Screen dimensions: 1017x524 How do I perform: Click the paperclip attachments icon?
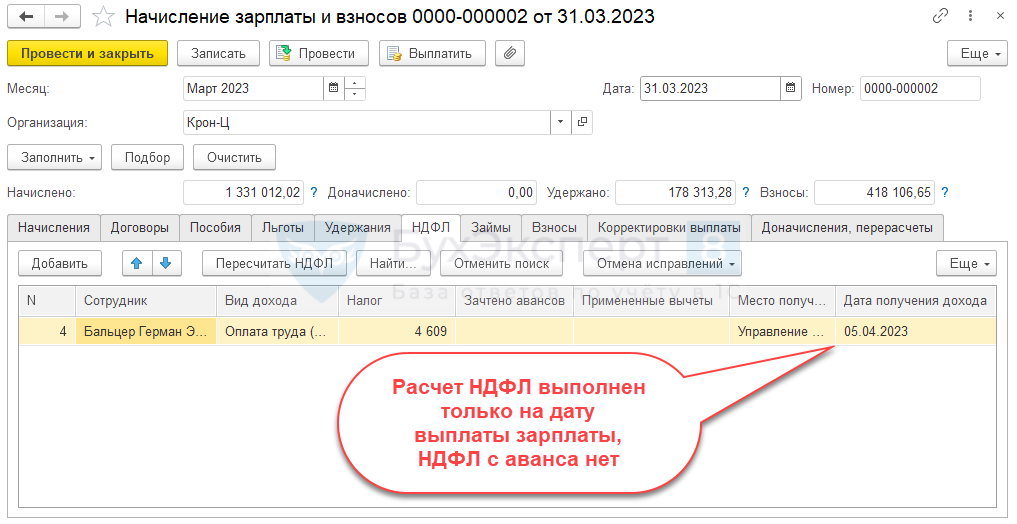tap(510, 53)
